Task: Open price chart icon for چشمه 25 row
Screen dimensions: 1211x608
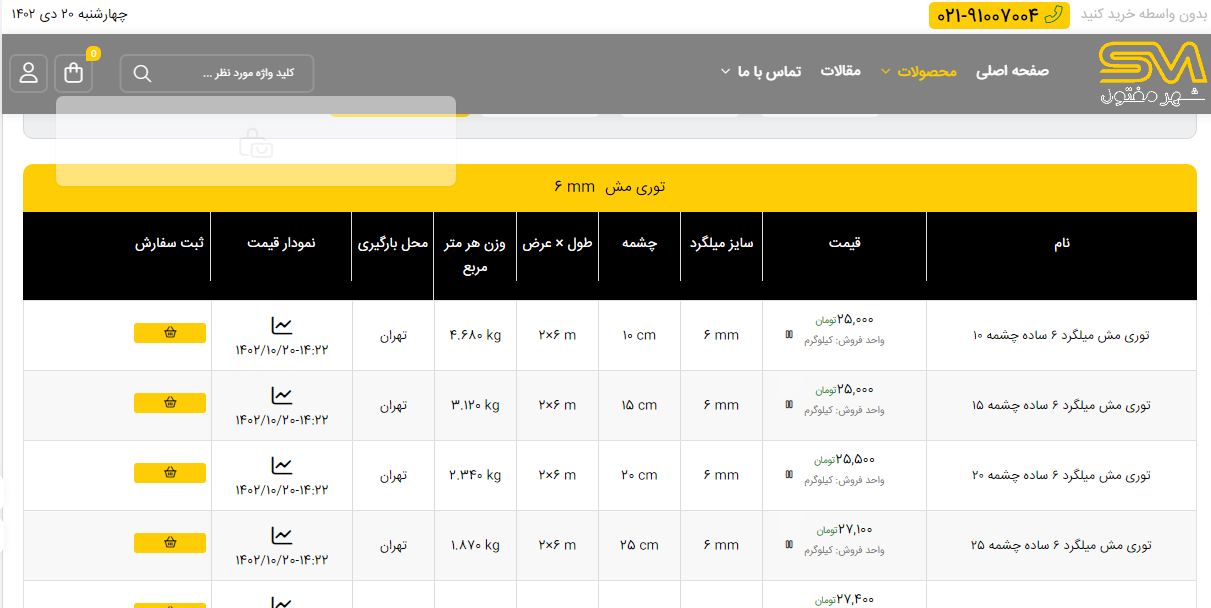Action: [x=282, y=536]
